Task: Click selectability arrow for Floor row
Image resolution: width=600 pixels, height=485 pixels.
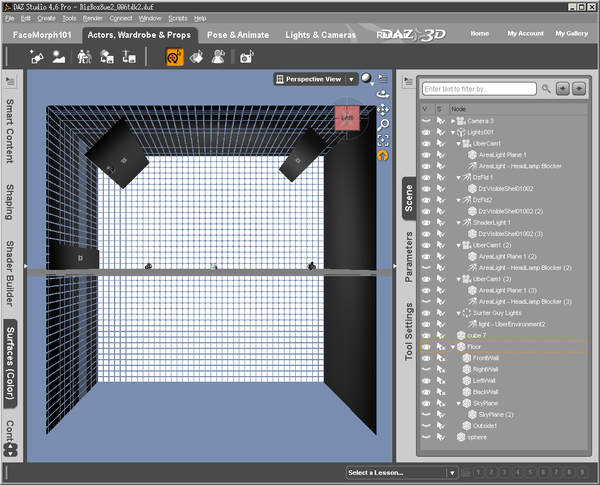Action: pyautogui.click(x=441, y=347)
